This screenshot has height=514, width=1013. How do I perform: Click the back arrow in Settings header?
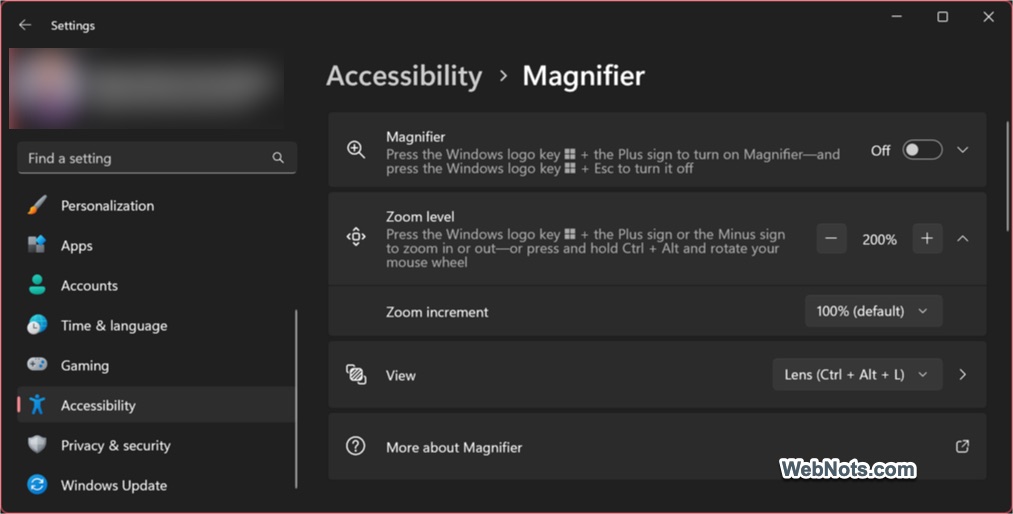25,25
